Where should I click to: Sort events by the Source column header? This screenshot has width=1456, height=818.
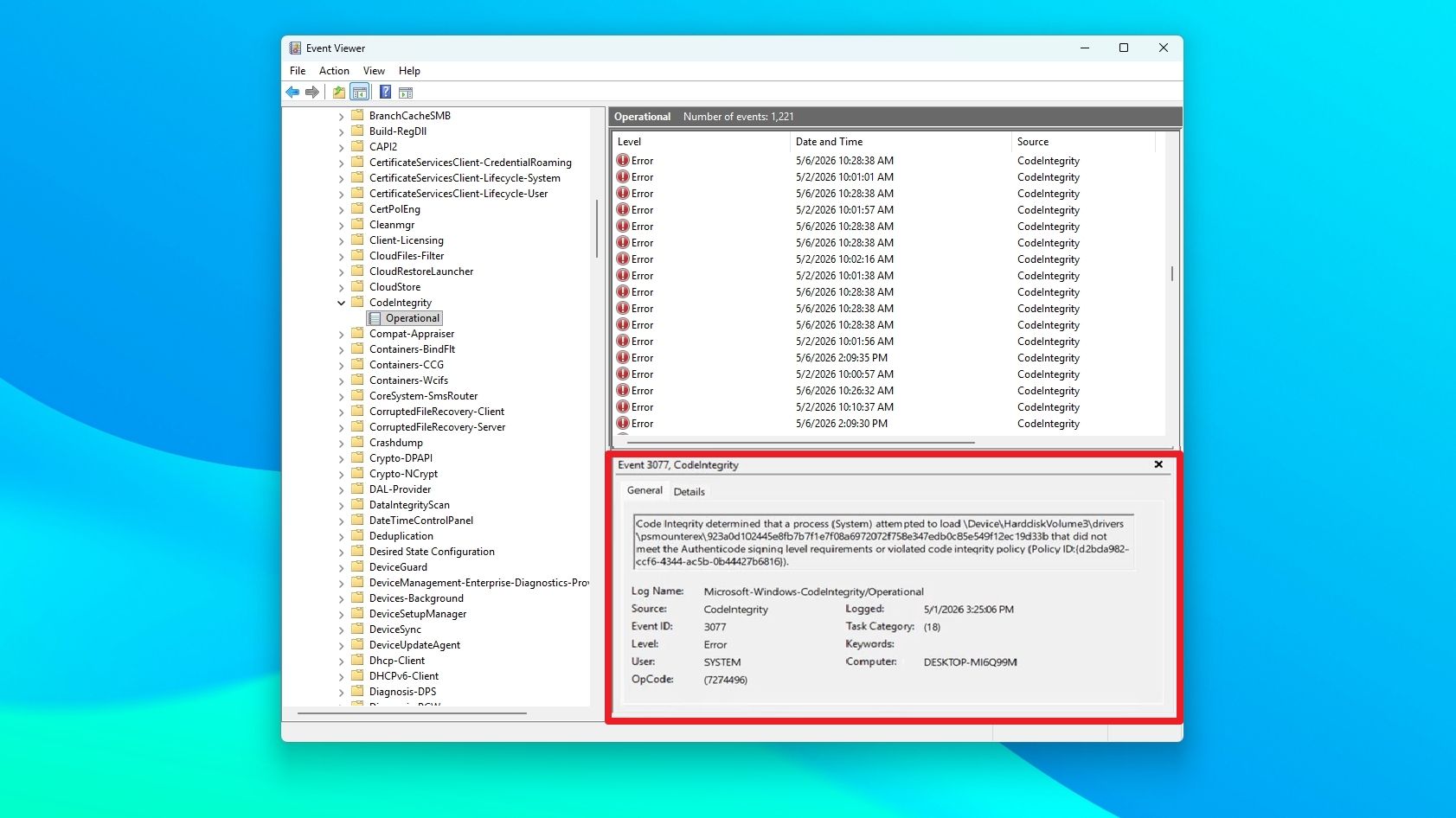[1083, 142]
